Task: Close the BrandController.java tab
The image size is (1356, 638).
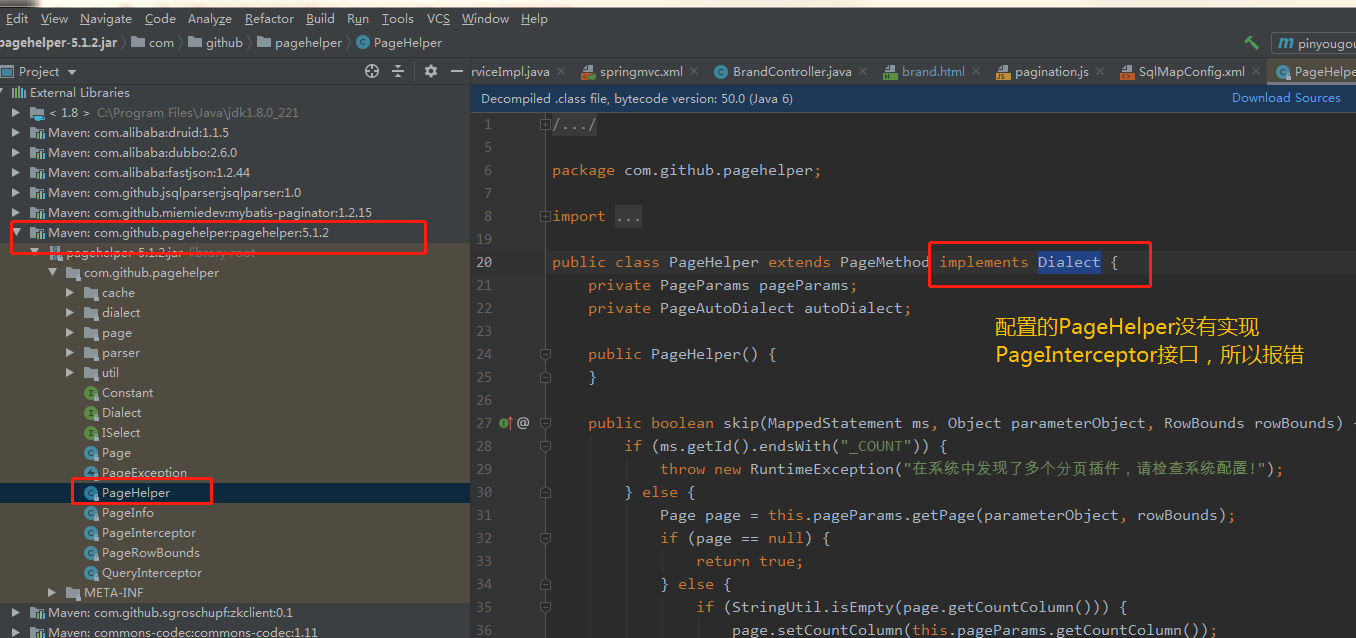Action: (865, 72)
